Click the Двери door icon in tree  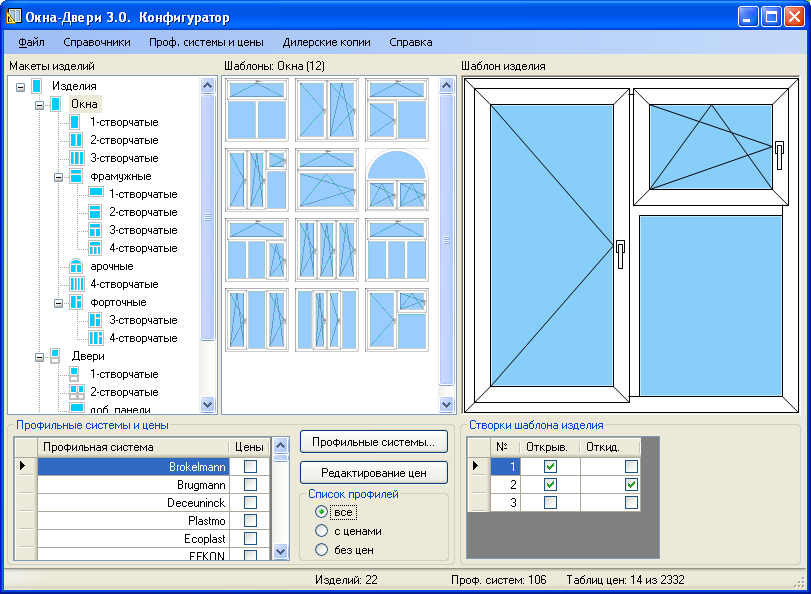point(56,356)
